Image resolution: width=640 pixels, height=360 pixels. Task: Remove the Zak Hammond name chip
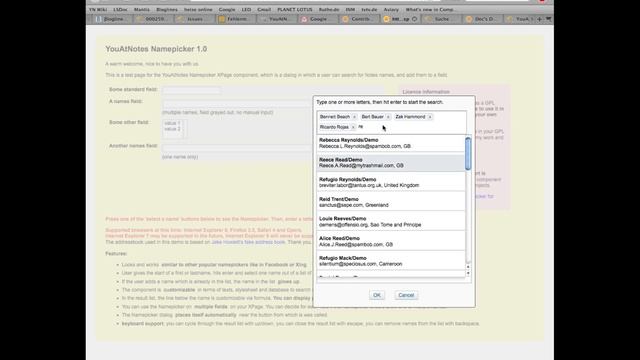430,117
